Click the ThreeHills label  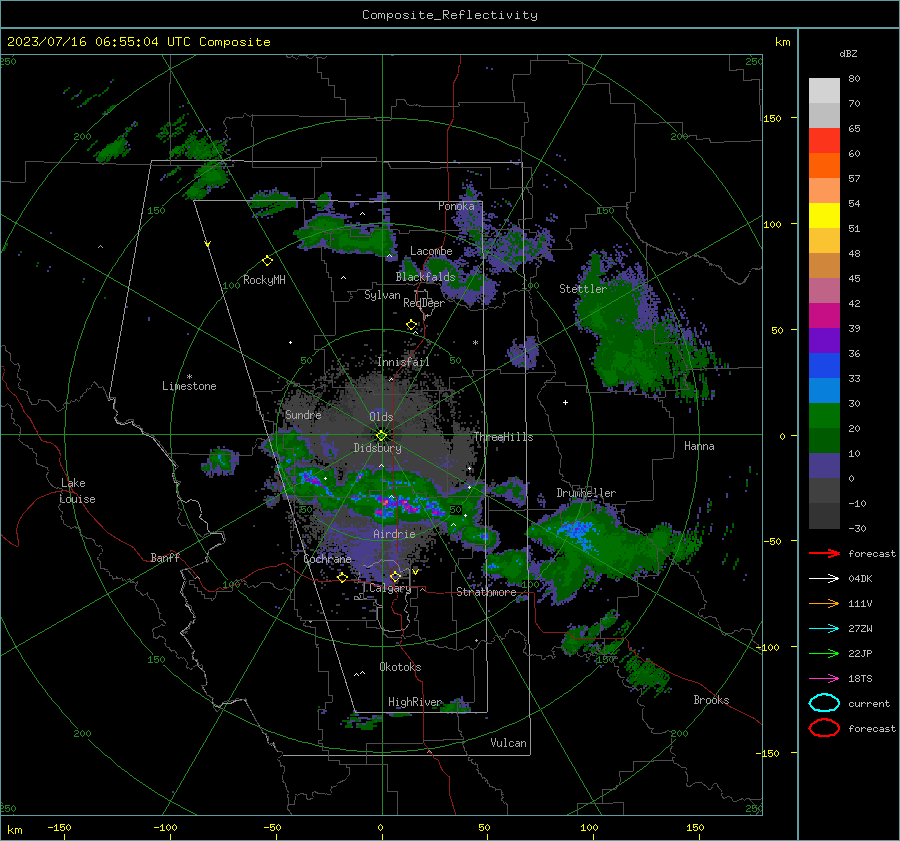pyautogui.click(x=503, y=437)
